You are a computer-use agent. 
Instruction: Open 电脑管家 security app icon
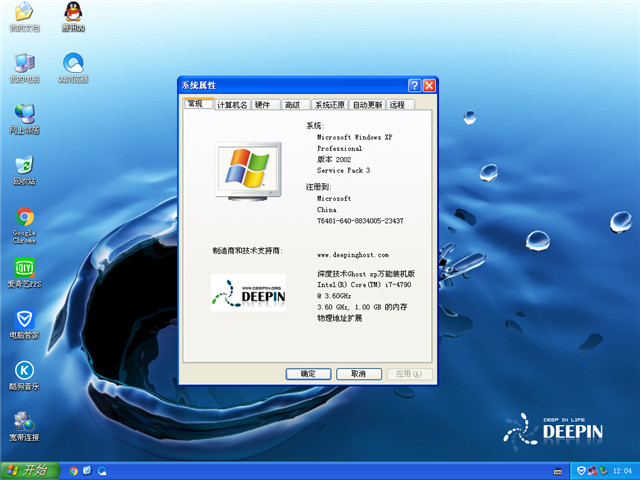tap(24, 322)
